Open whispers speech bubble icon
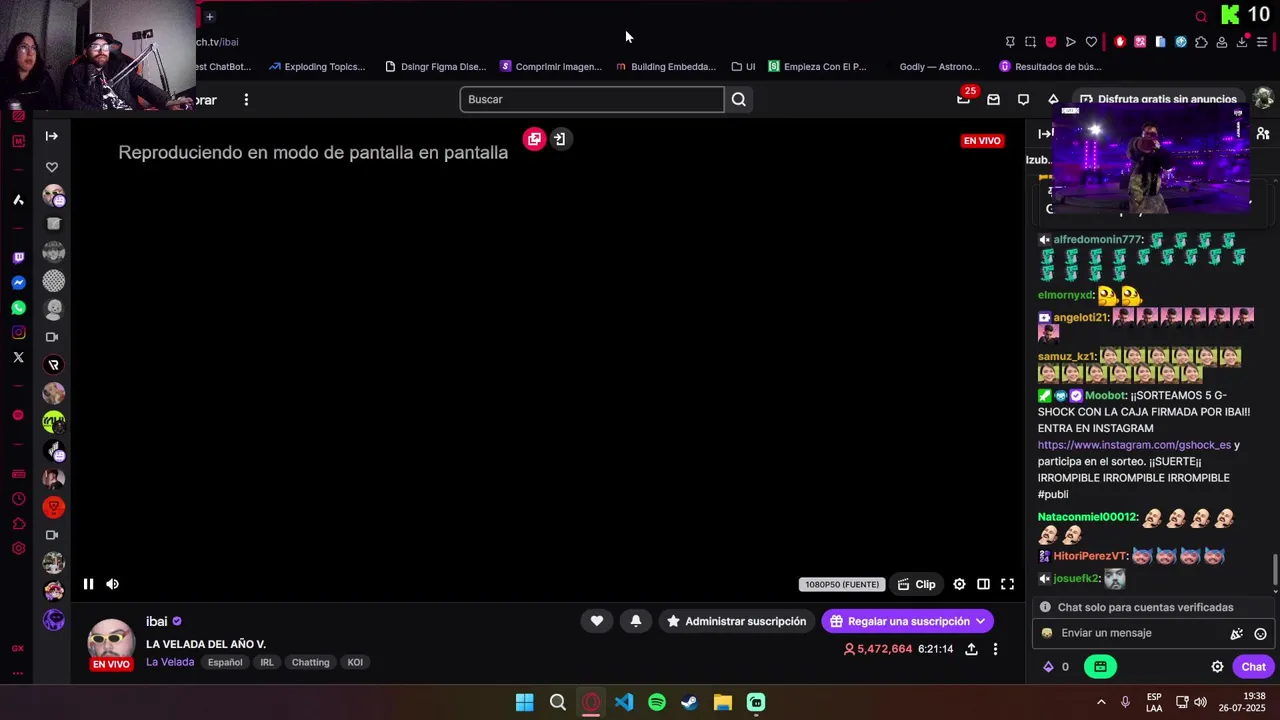1280x720 pixels. coord(1023,99)
